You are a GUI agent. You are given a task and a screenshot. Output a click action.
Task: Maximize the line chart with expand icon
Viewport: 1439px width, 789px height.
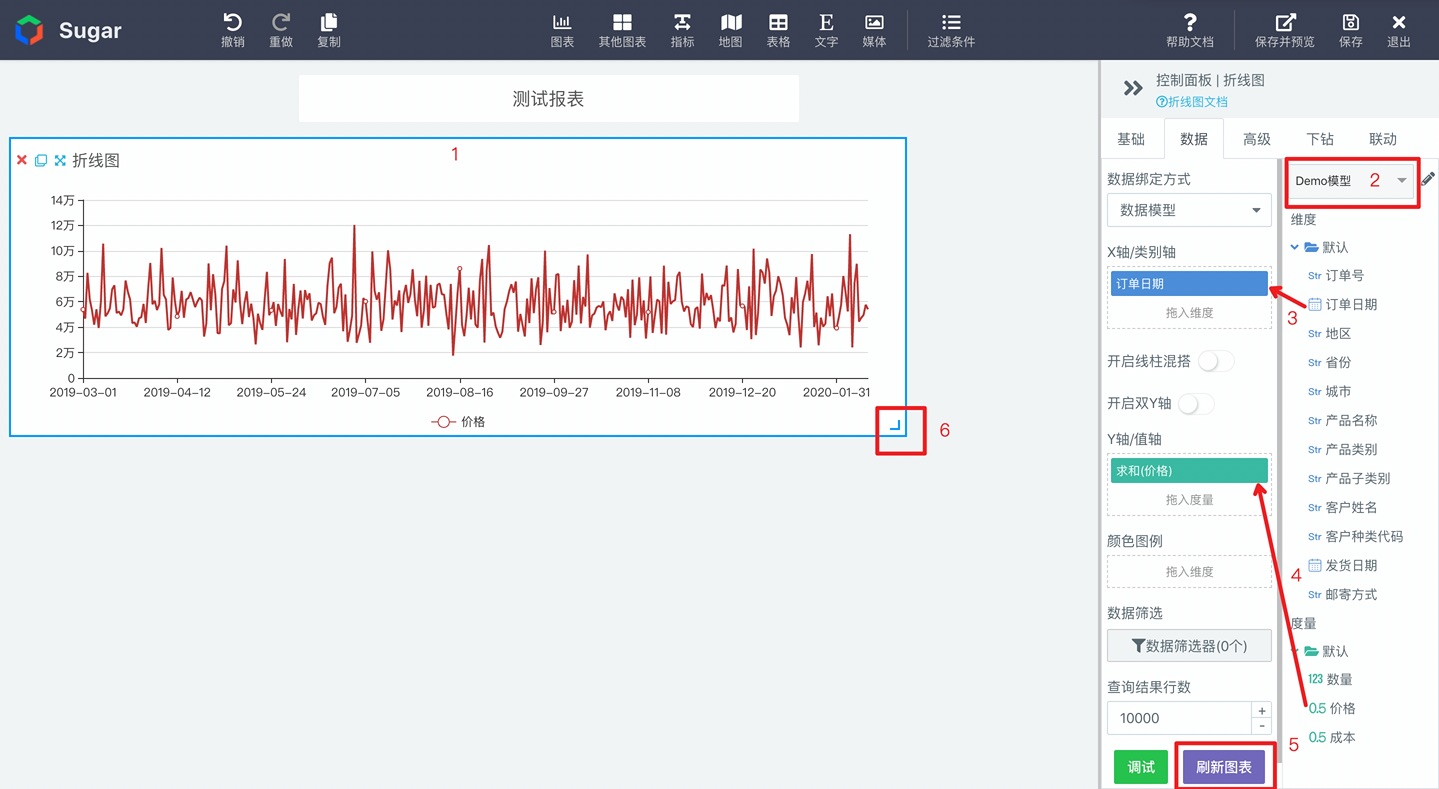(x=60, y=160)
